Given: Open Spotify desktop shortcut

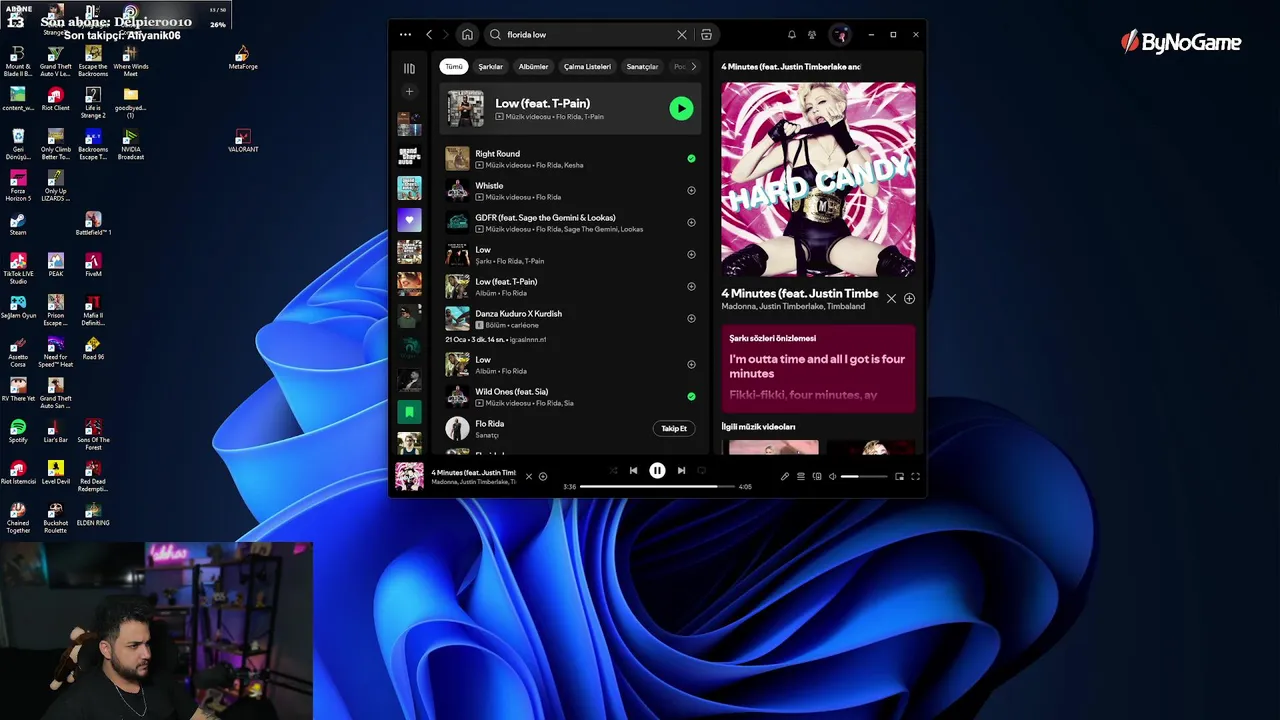Looking at the screenshot, I should point(18,431).
